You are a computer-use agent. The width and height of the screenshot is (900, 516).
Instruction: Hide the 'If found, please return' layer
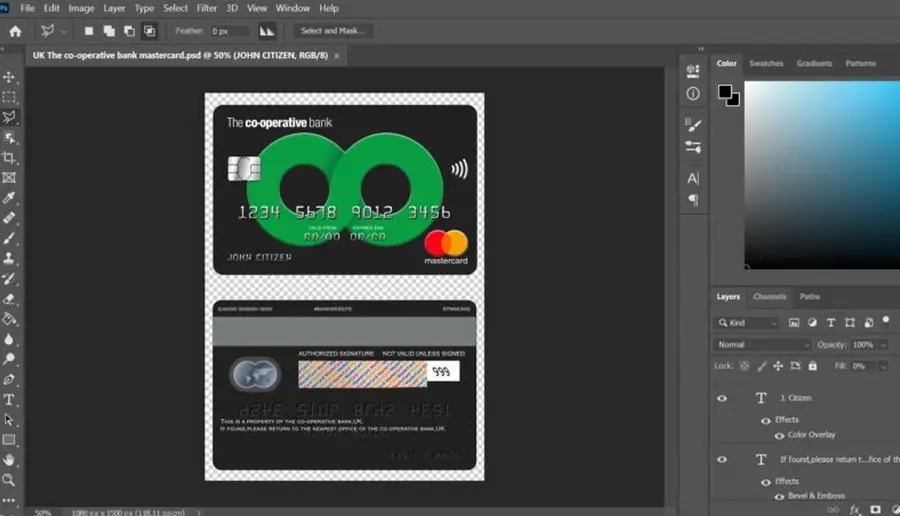[722, 459]
